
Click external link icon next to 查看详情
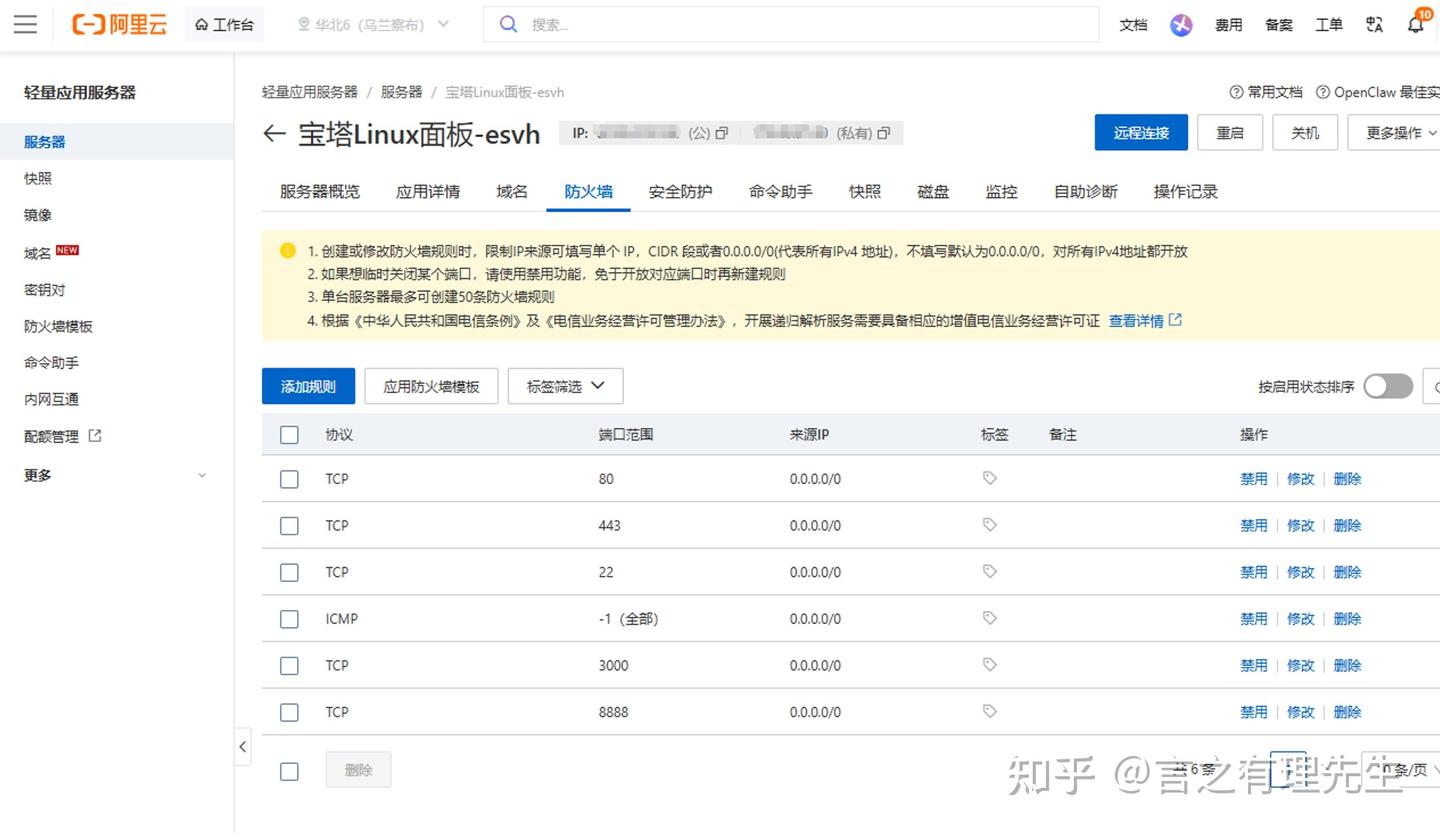(x=1175, y=320)
